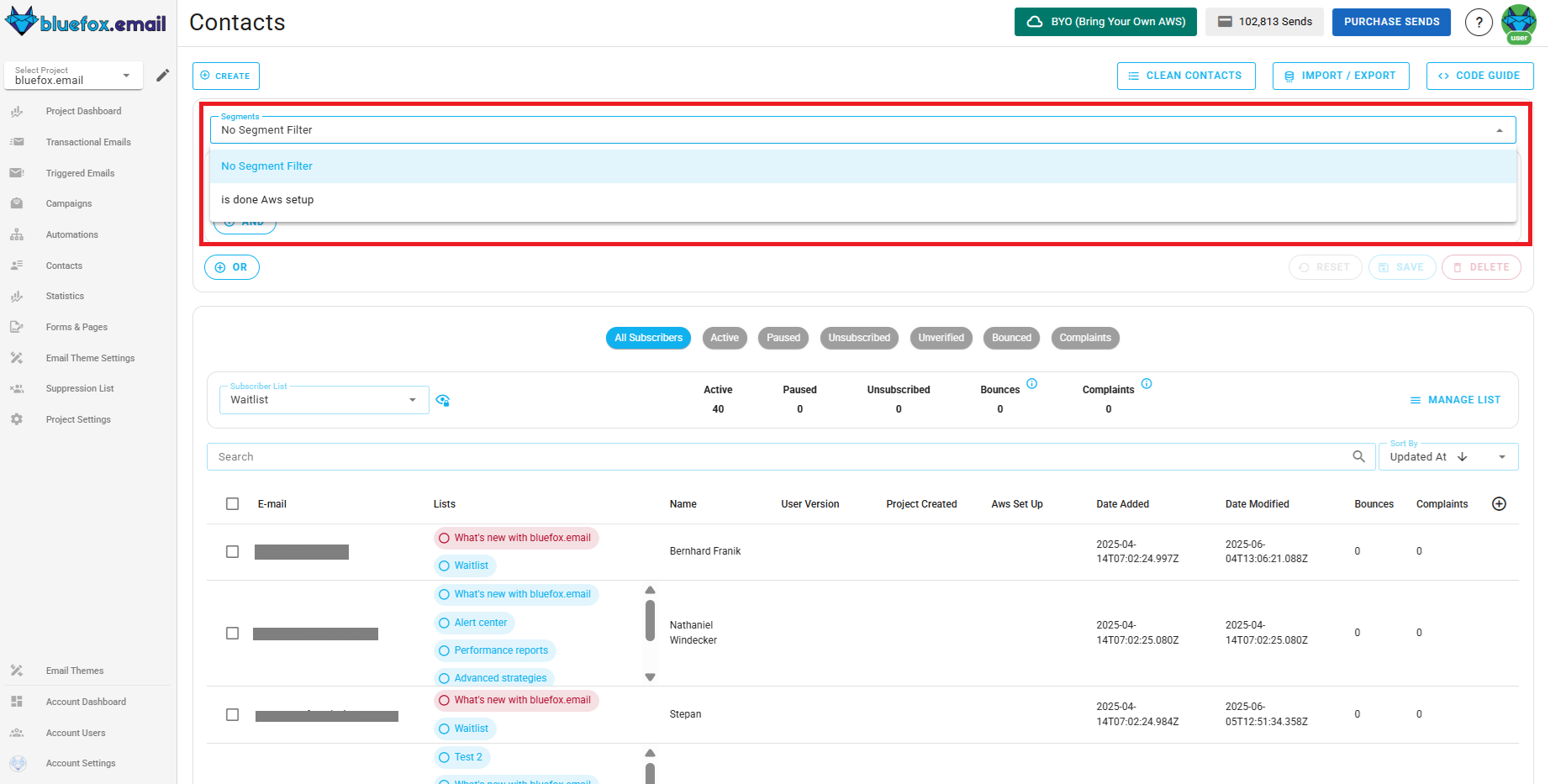Select all contacts with the header checkbox
The width and height of the screenshot is (1550, 784).
pos(233,503)
